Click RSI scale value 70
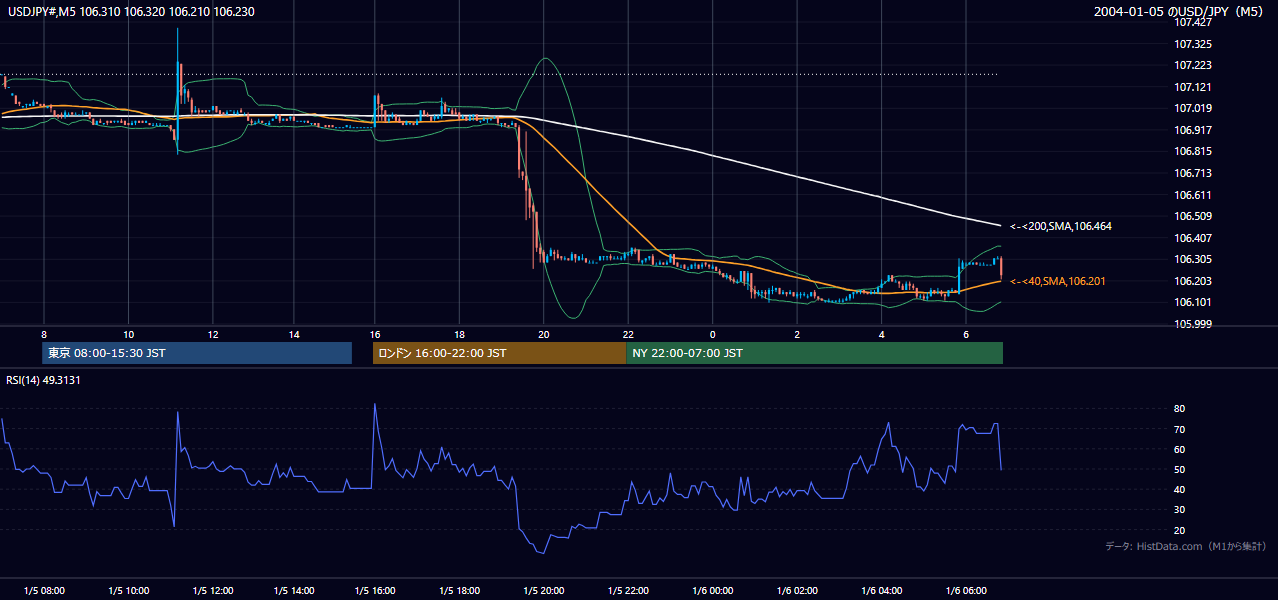This screenshot has height=600, width=1278. (x=1180, y=429)
